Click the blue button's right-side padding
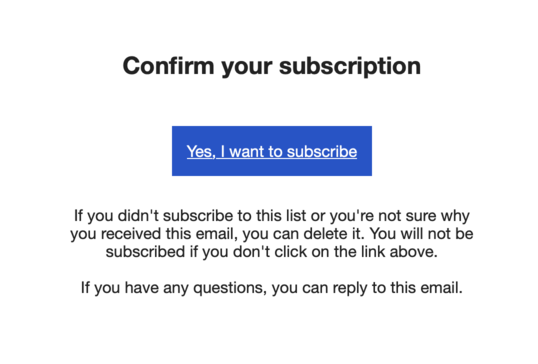Viewport: 538px width, 364px height. click(364, 151)
